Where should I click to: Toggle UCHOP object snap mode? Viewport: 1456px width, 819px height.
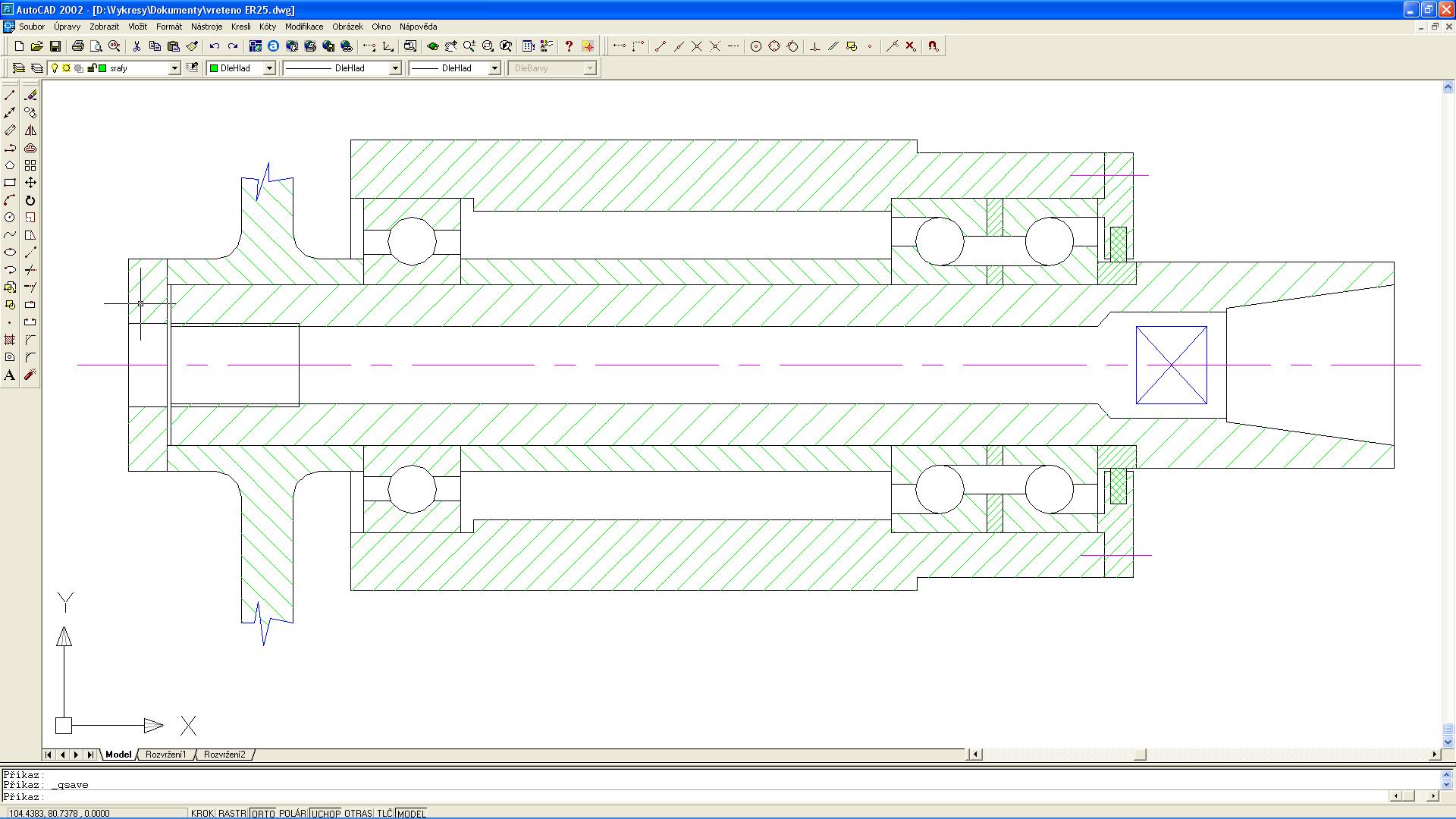[x=325, y=814]
